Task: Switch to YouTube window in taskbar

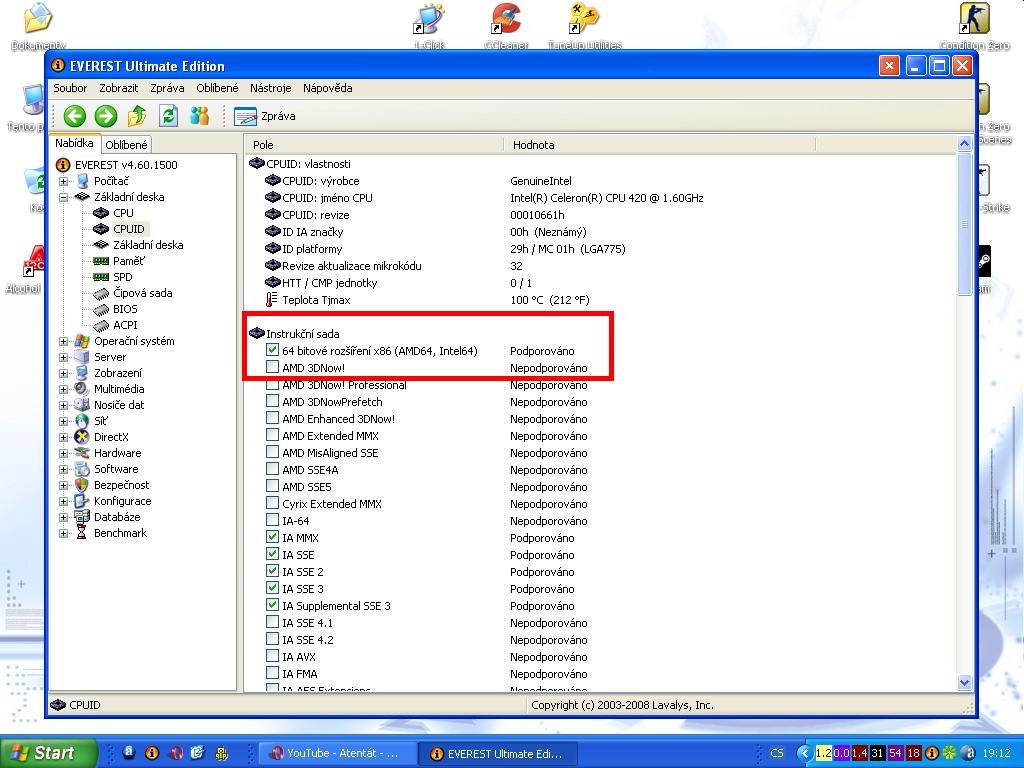Action: [337, 753]
